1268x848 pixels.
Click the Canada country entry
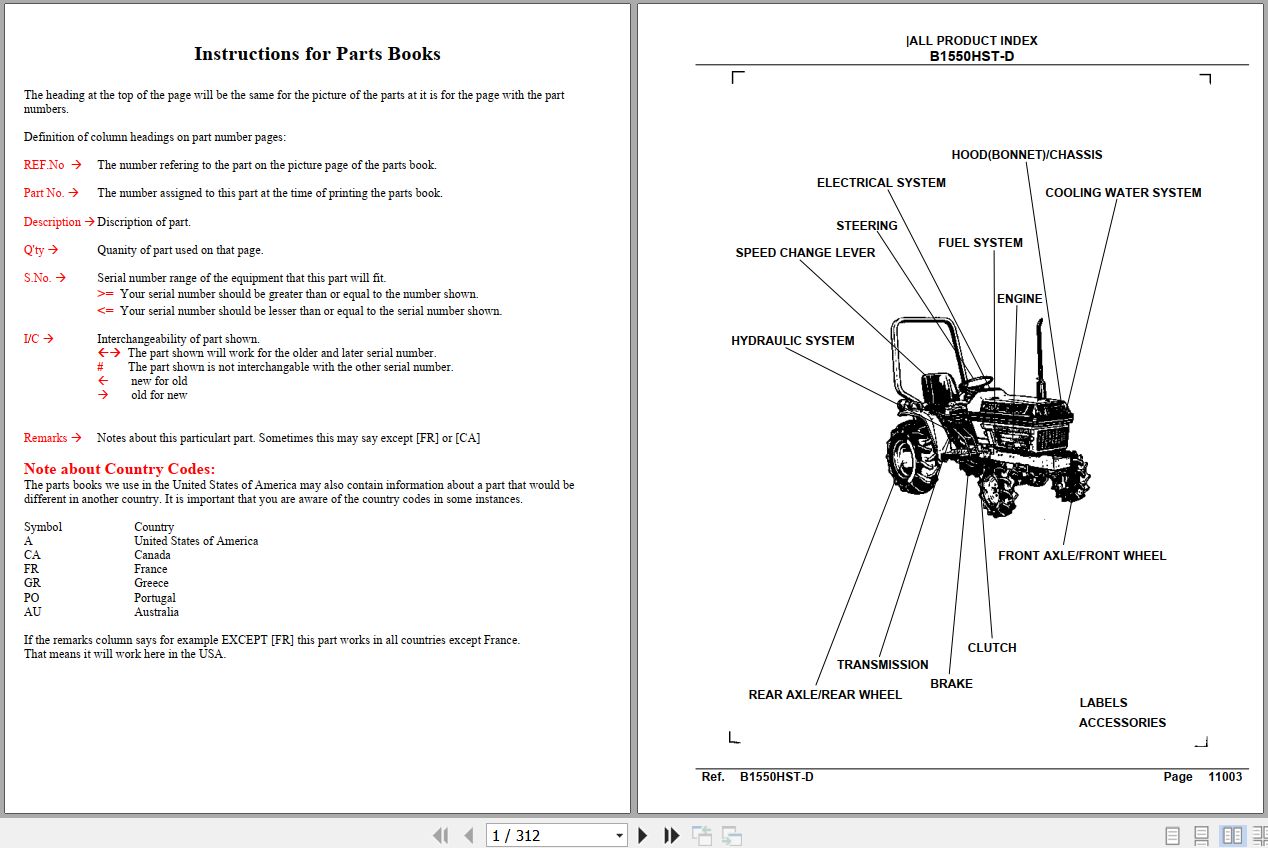click(152, 555)
